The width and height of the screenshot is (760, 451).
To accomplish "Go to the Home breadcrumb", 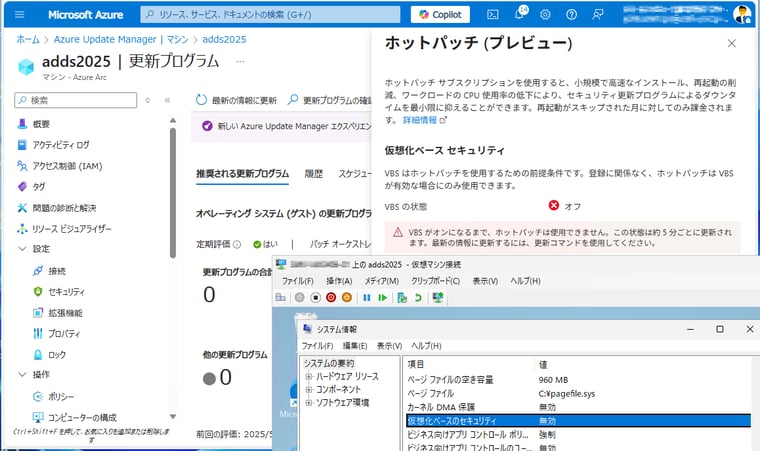I will click(x=28, y=39).
